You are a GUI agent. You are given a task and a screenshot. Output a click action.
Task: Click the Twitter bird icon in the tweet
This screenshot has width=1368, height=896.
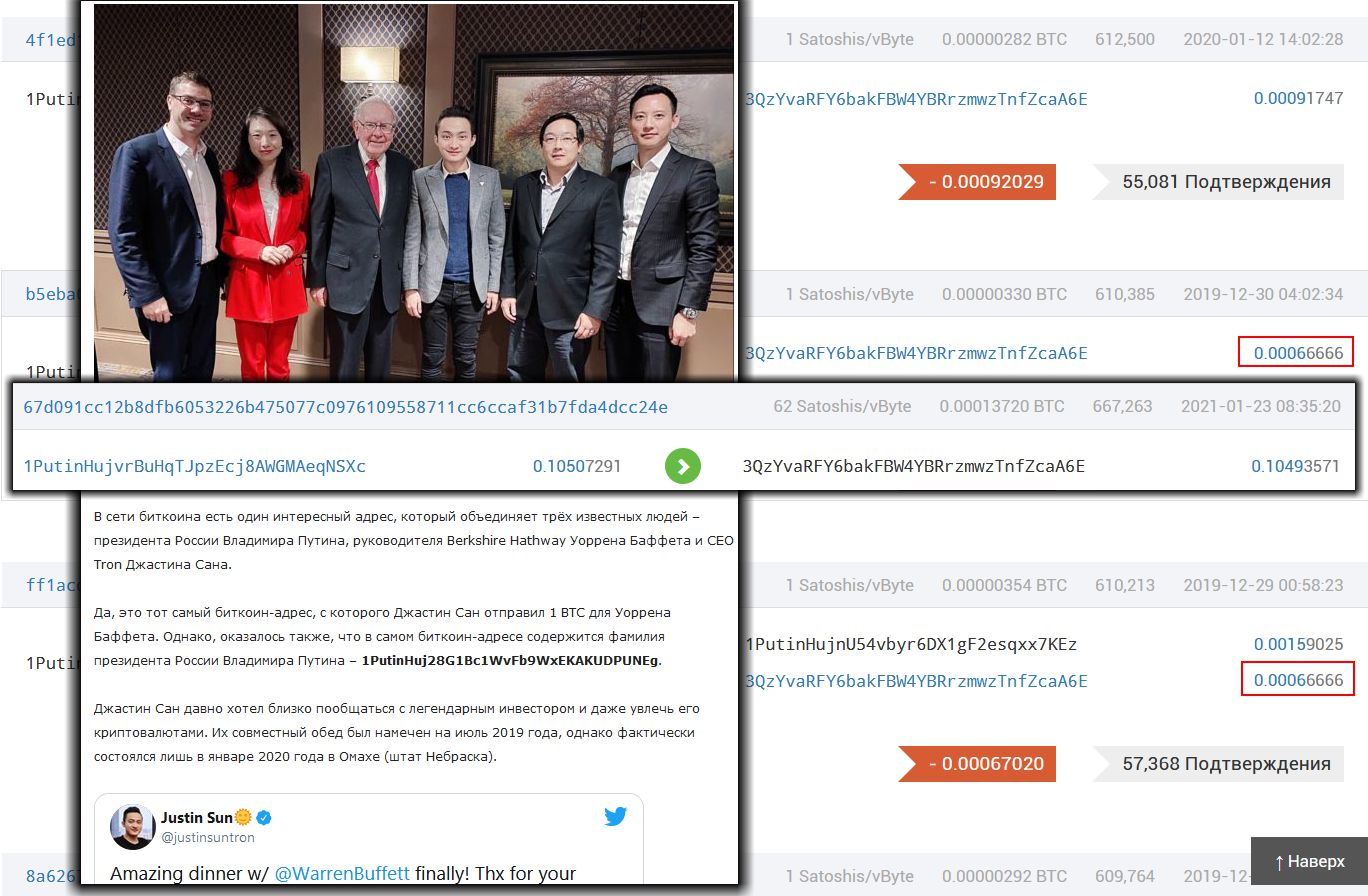tap(615, 817)
